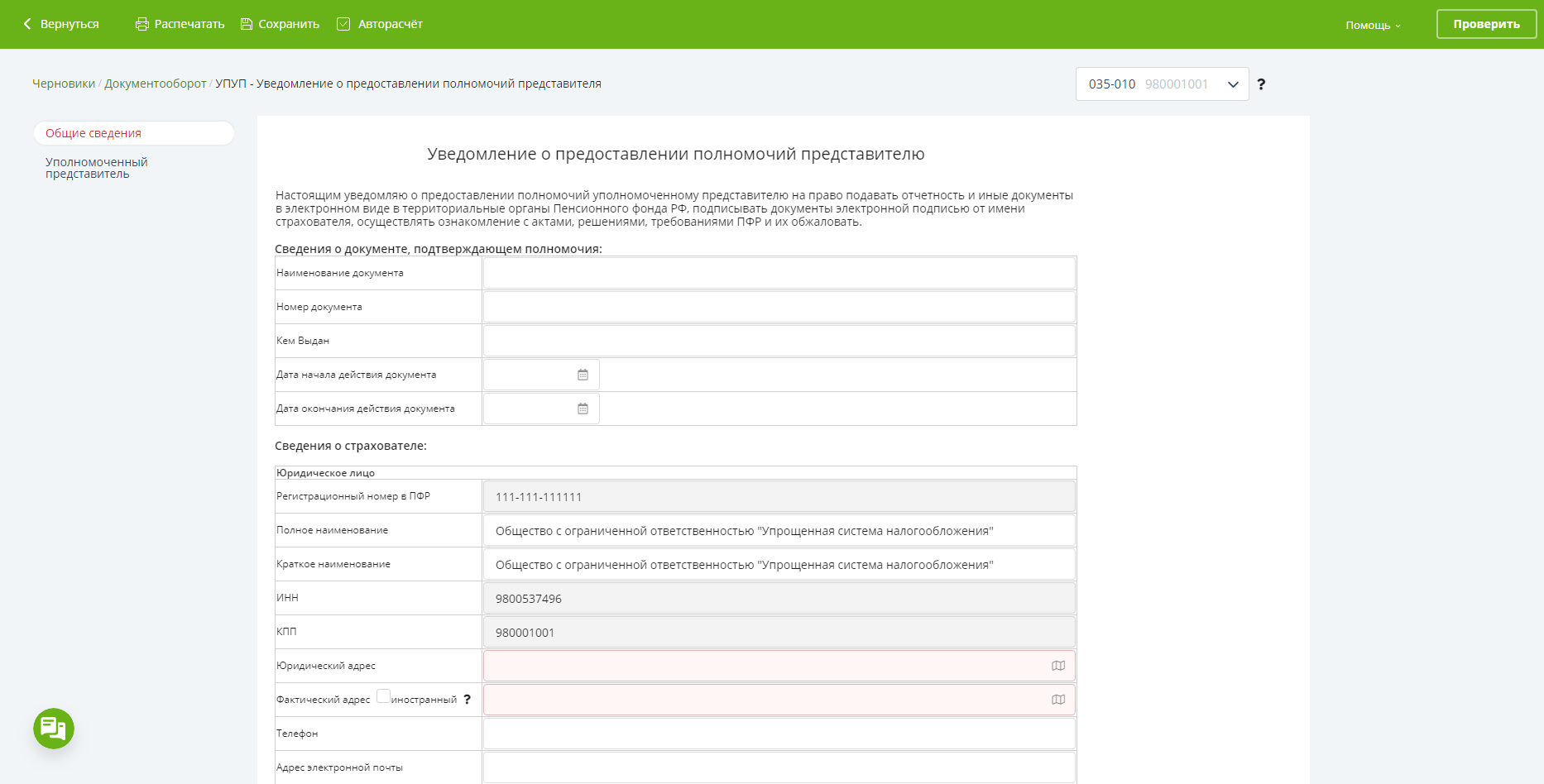
Task: Click map icon in Фактический адрес field
Action: point(1057,700)
